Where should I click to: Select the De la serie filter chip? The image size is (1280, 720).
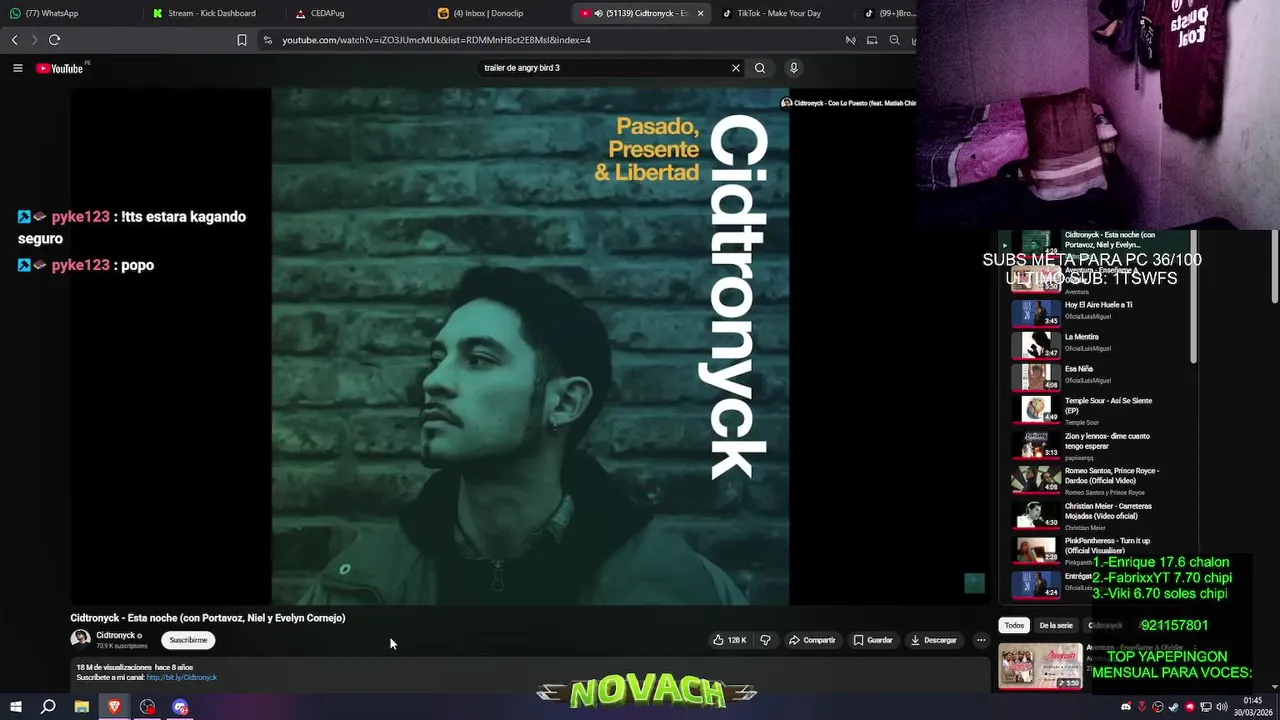[x=1056, y=625]
